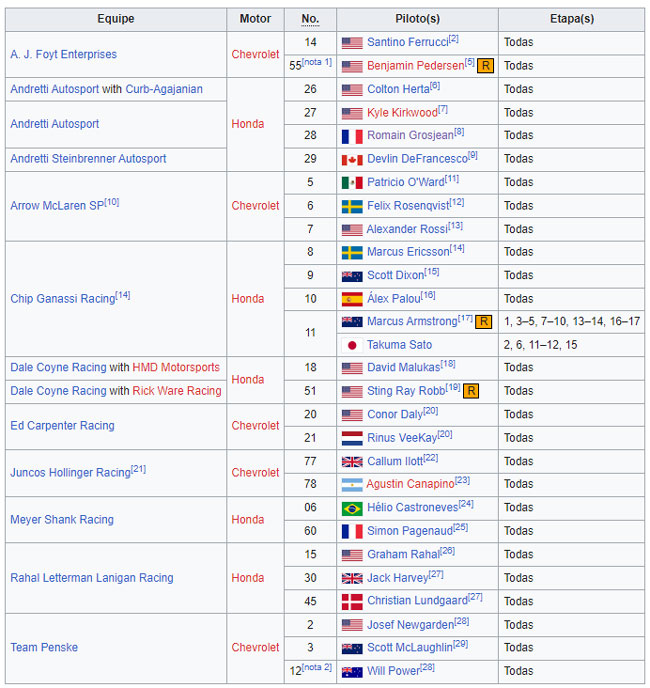Open the Arrow McLaren SP team link

(57, 206)
